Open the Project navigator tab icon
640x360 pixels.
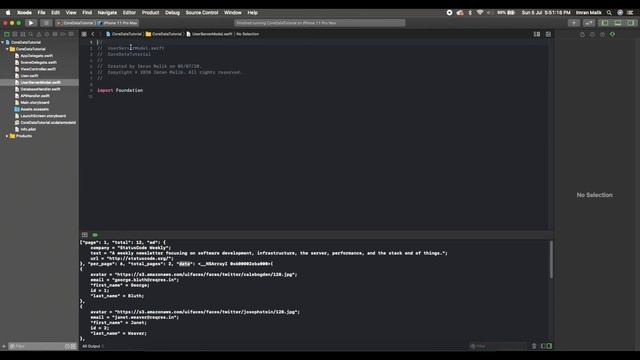click(7, 34)
